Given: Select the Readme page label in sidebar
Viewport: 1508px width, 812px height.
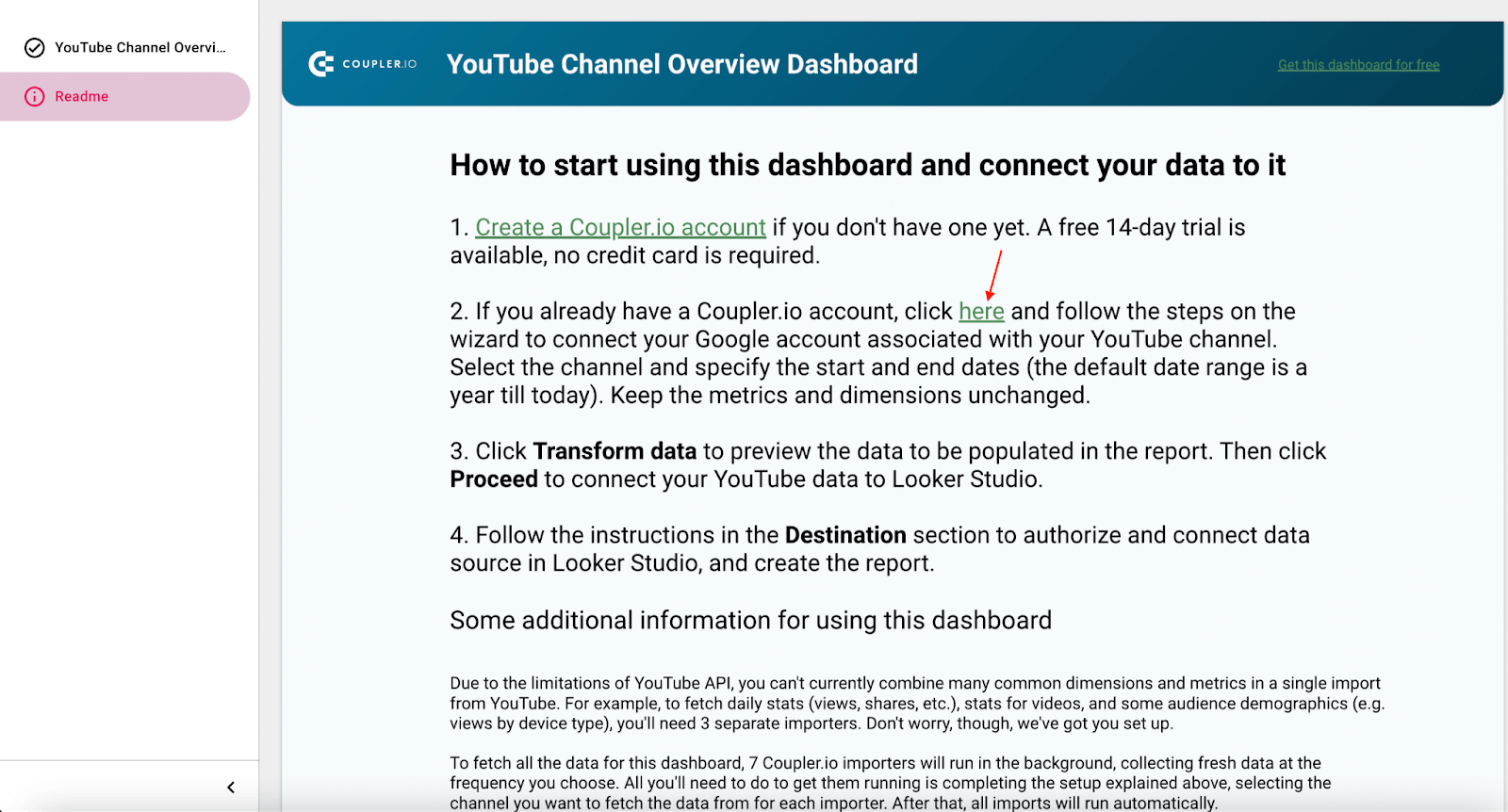Looking at the screenshot, I should 82,97.
